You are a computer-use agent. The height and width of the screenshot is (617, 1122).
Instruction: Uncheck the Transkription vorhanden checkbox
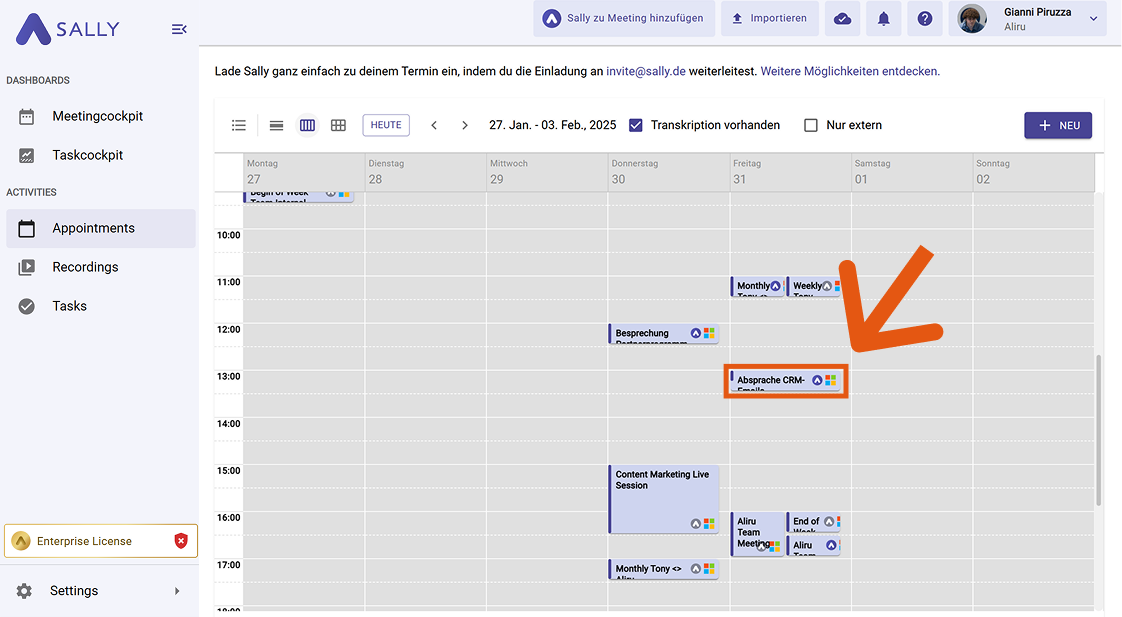[x=636, y=125]
